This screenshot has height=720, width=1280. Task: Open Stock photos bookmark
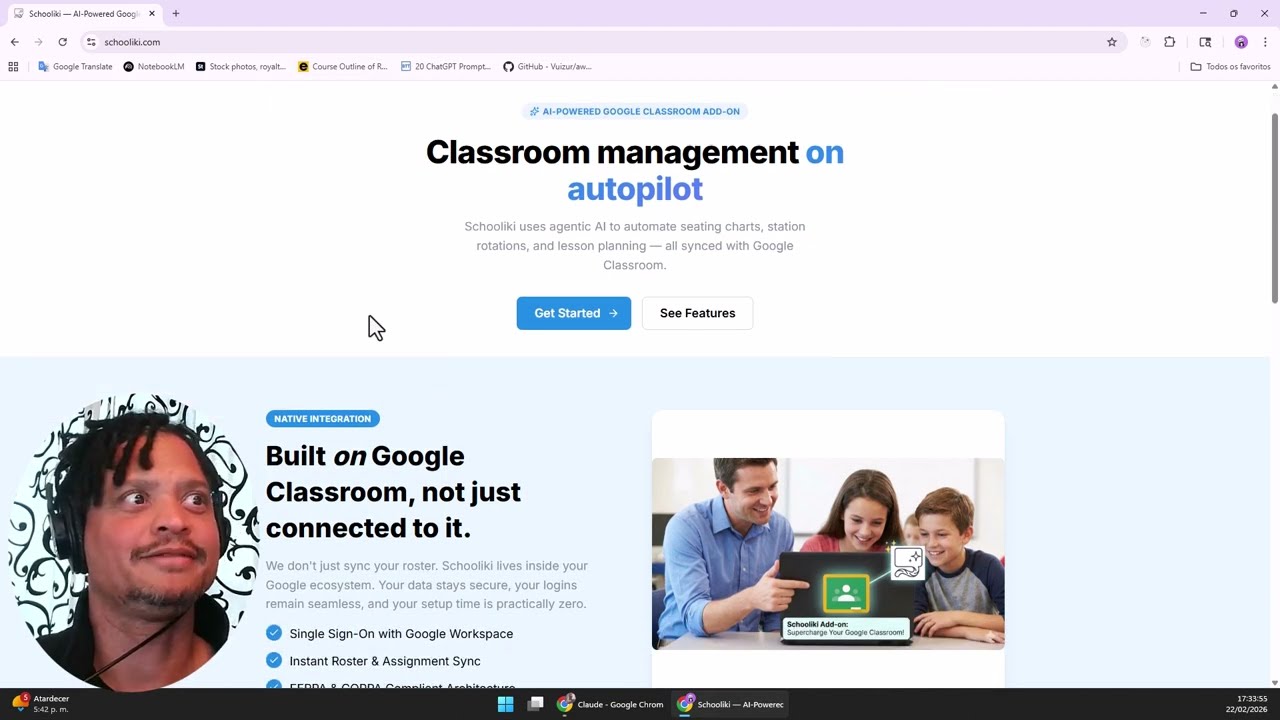click(241, 67)
